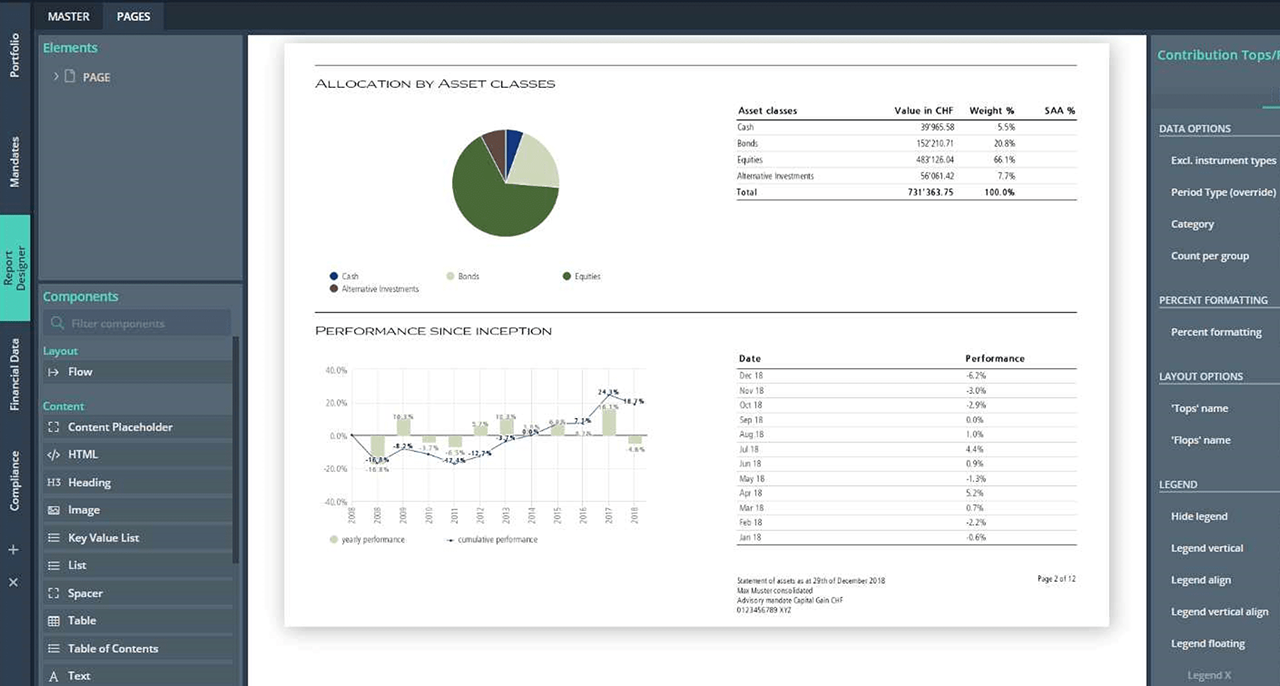The width and height of the screenshot is (1280, 686).
Task: Click the search magnifier icon
Action: coord(57,323)
